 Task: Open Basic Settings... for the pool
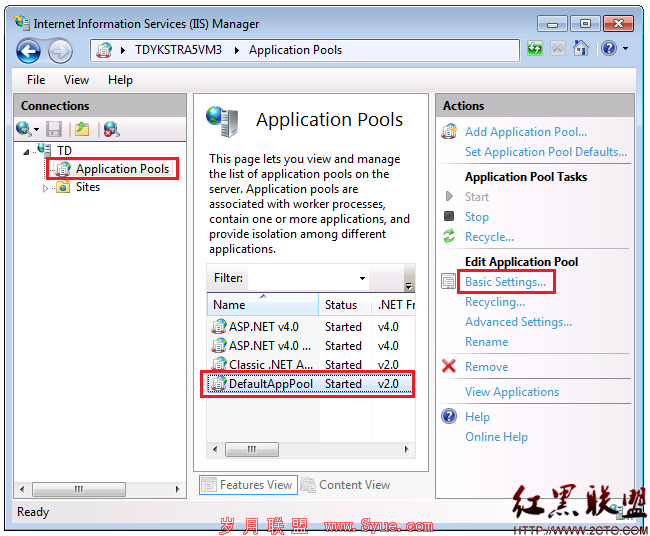[505, 282]
